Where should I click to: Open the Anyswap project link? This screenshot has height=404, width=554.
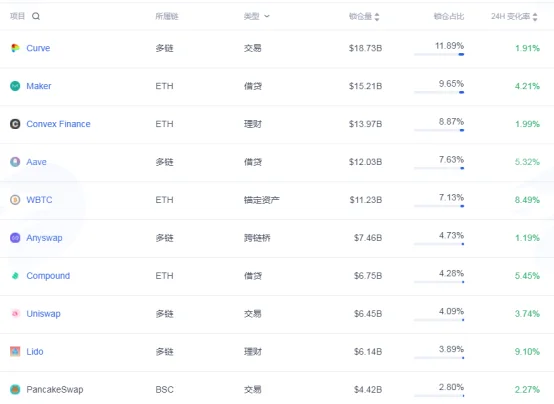point(44,238)
